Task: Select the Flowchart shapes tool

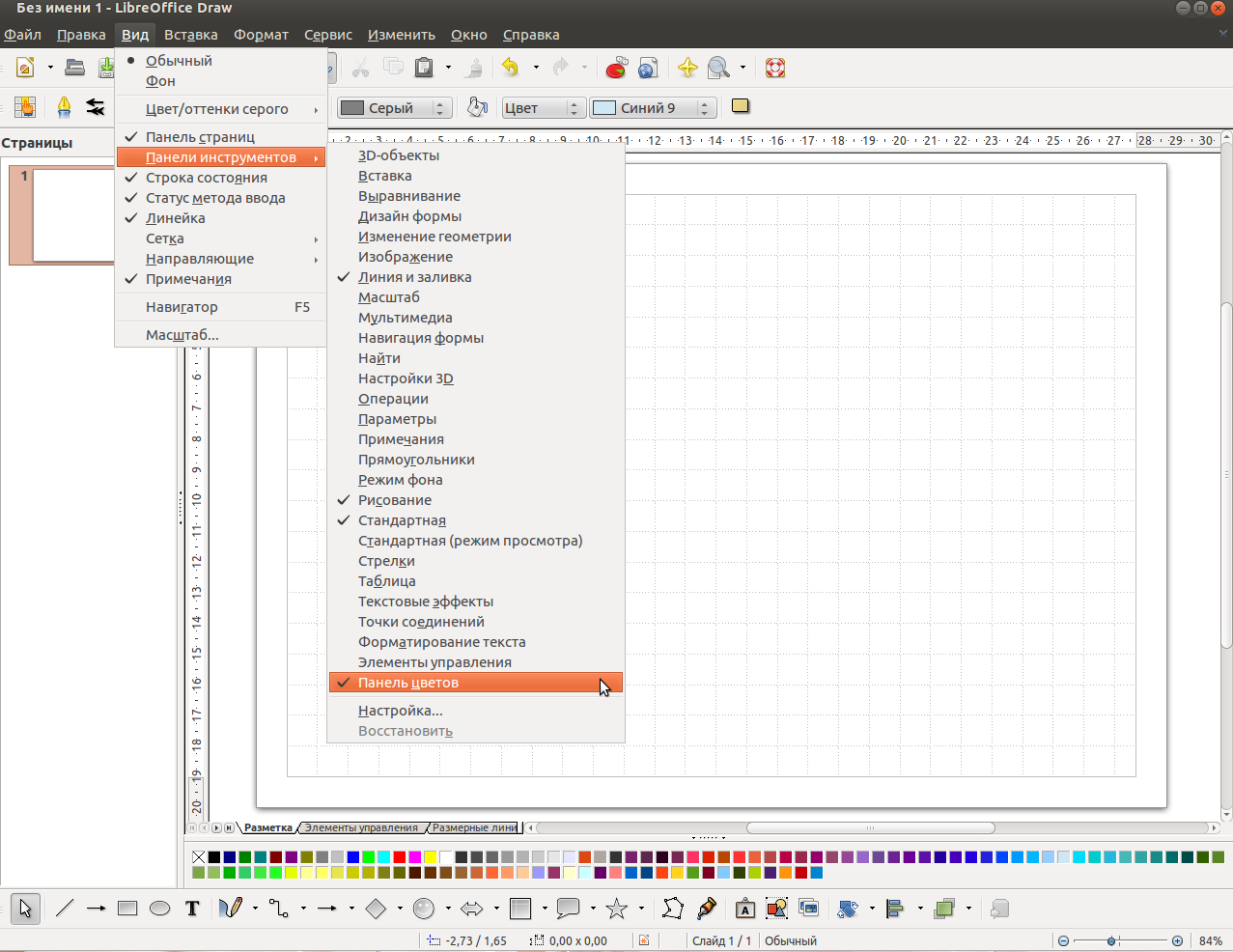Action: coord(520,909)
